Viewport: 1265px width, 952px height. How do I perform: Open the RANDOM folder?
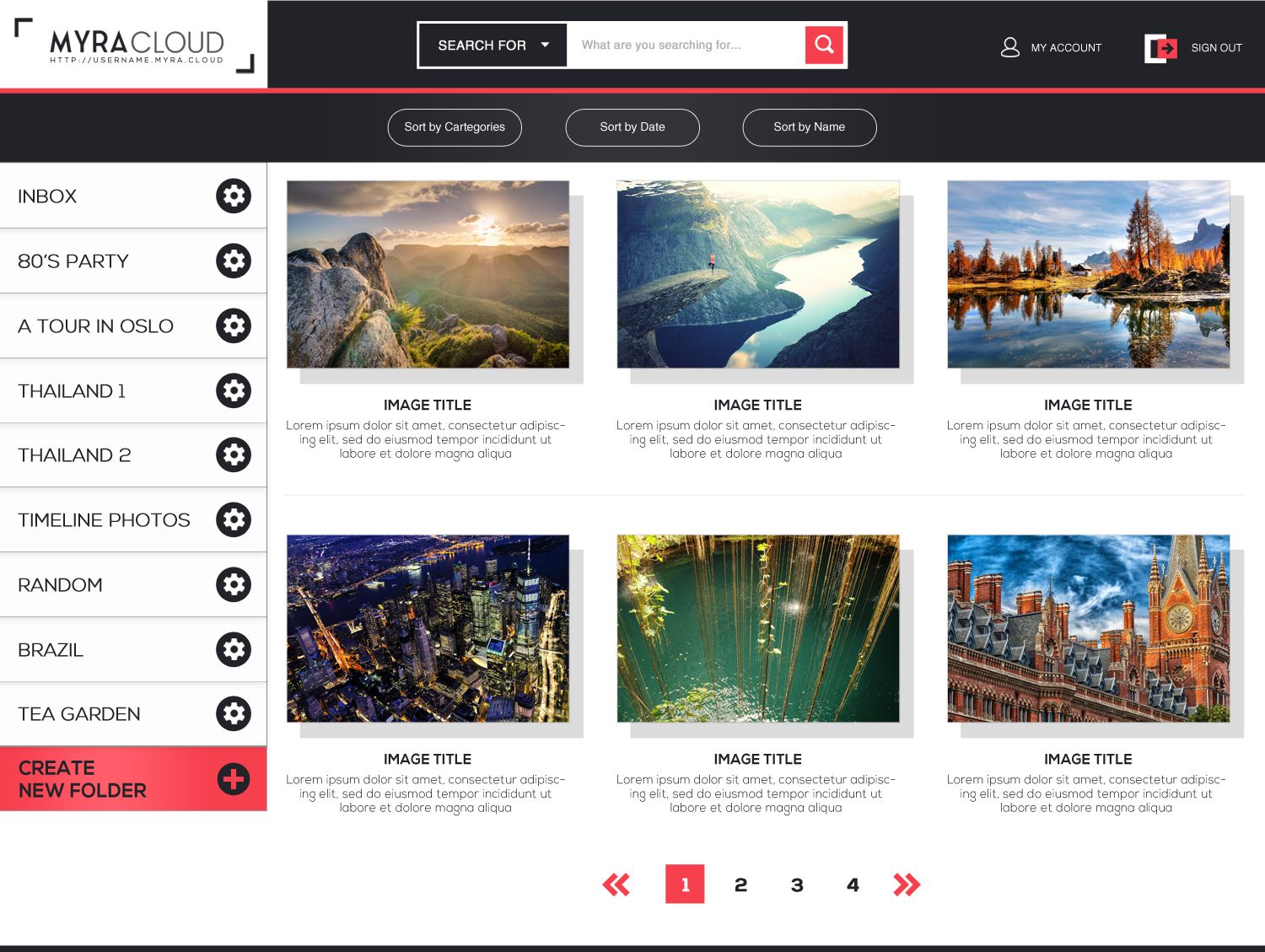click(x=133, y=584)
